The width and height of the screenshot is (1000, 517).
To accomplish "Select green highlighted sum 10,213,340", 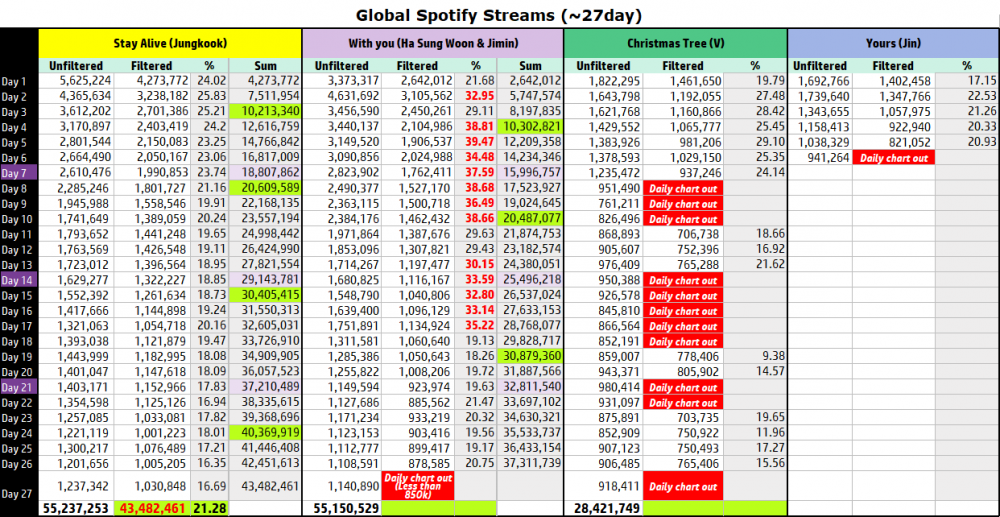I will [x=265, y=112].
